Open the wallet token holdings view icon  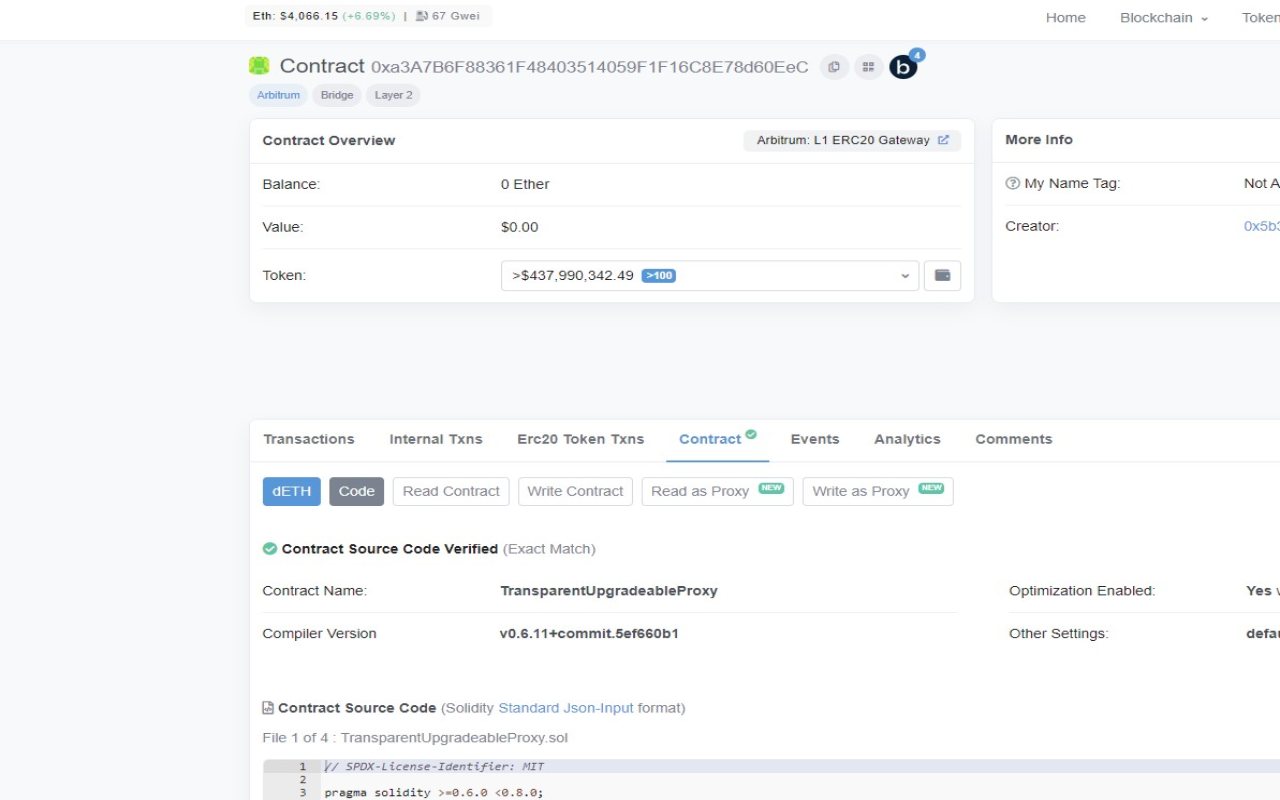tap(942, 275)
